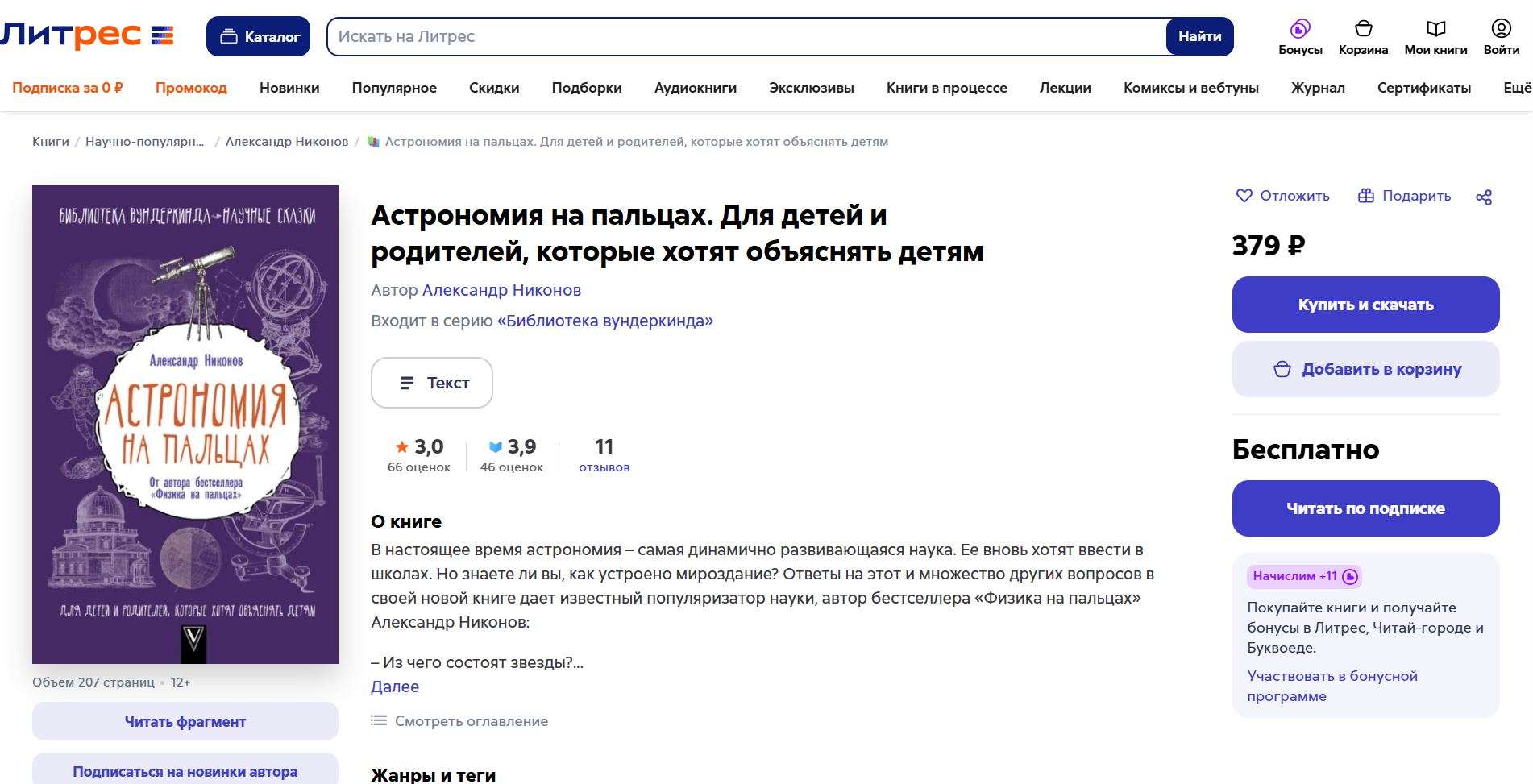Viewport: 1533px width, 784px height.
Task: Open Подписка за 0 ₽ menu item
Action: pyautogui.click(x=68, y=88)
